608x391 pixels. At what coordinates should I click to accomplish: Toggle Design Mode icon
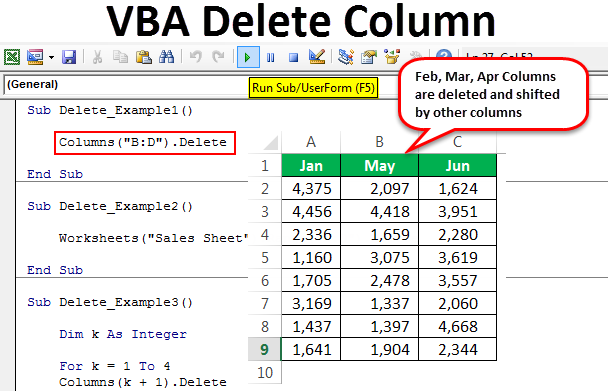(317, 57)
